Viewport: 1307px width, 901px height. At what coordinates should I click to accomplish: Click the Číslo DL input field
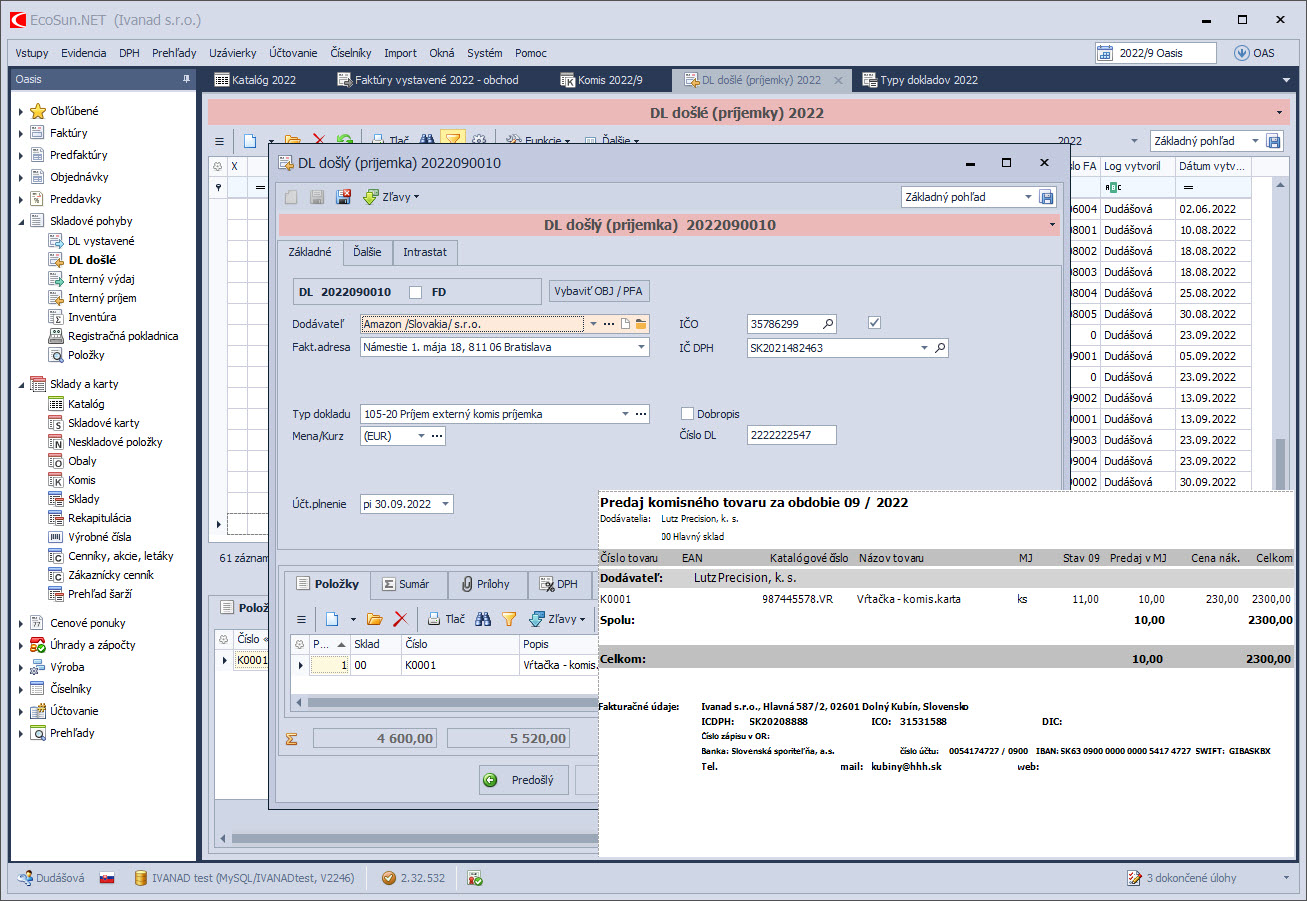pos(790,435)
